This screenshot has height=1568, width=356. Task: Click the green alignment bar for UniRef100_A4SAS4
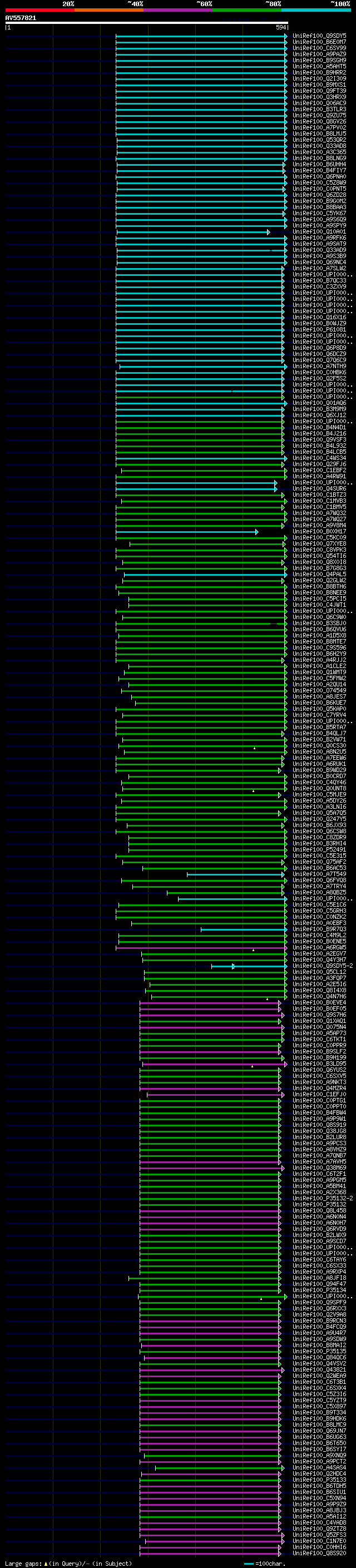[x=220, y=1468]
